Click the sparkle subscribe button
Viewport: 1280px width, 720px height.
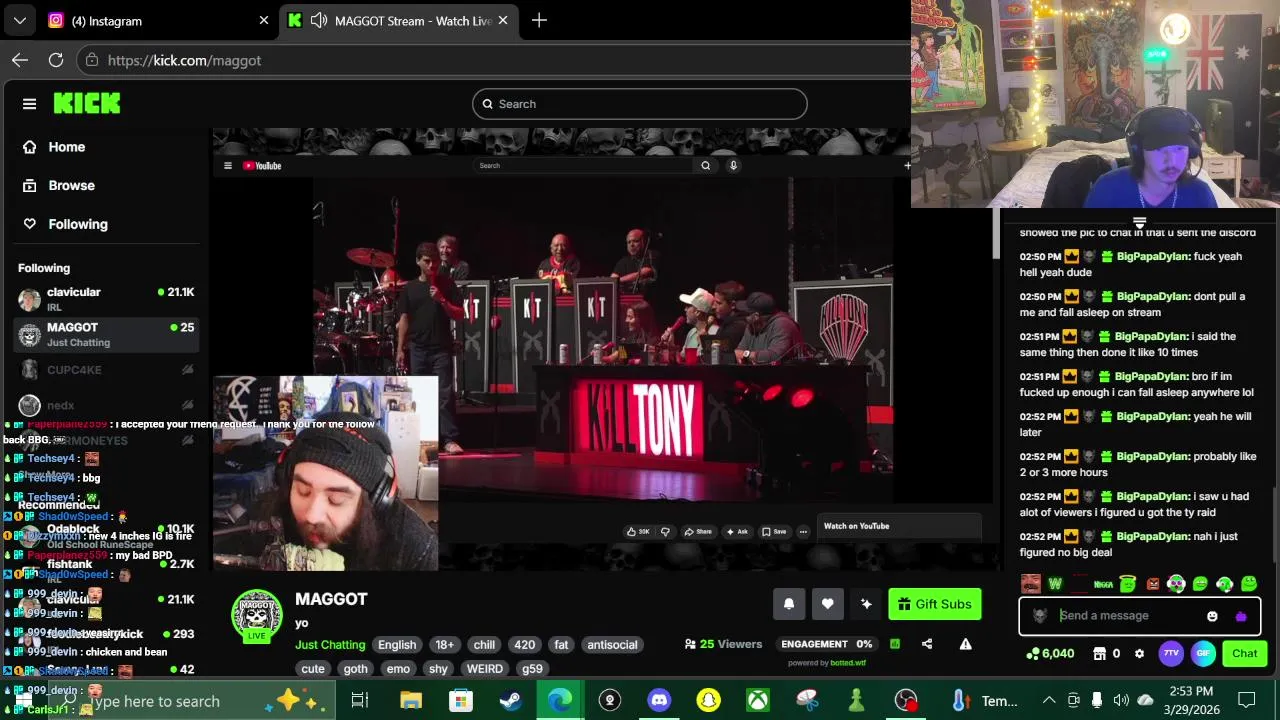click(x=866, y=604)
